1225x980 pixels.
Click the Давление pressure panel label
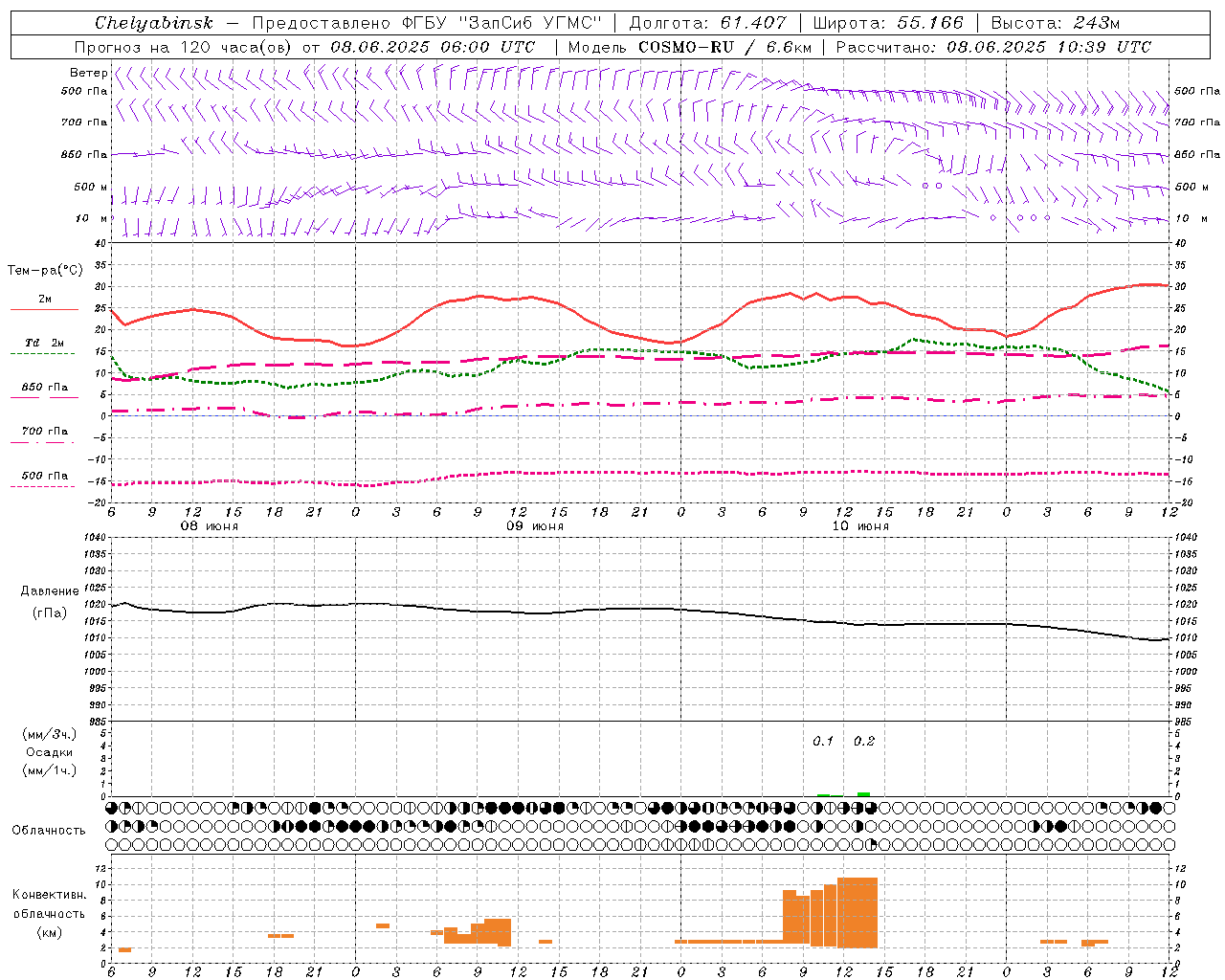click(50, 591)
